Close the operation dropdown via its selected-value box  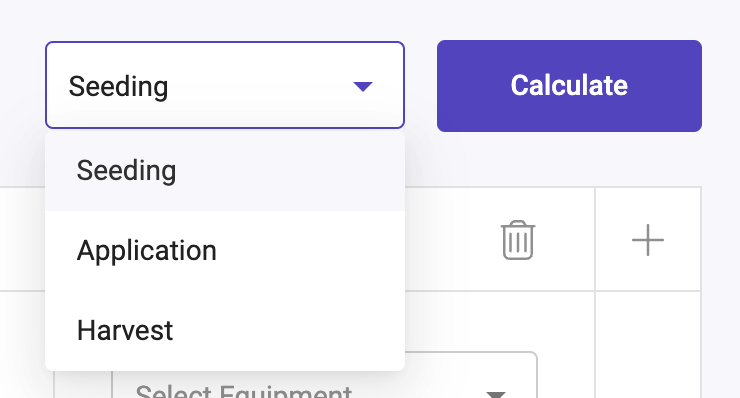tap(225, 85)
